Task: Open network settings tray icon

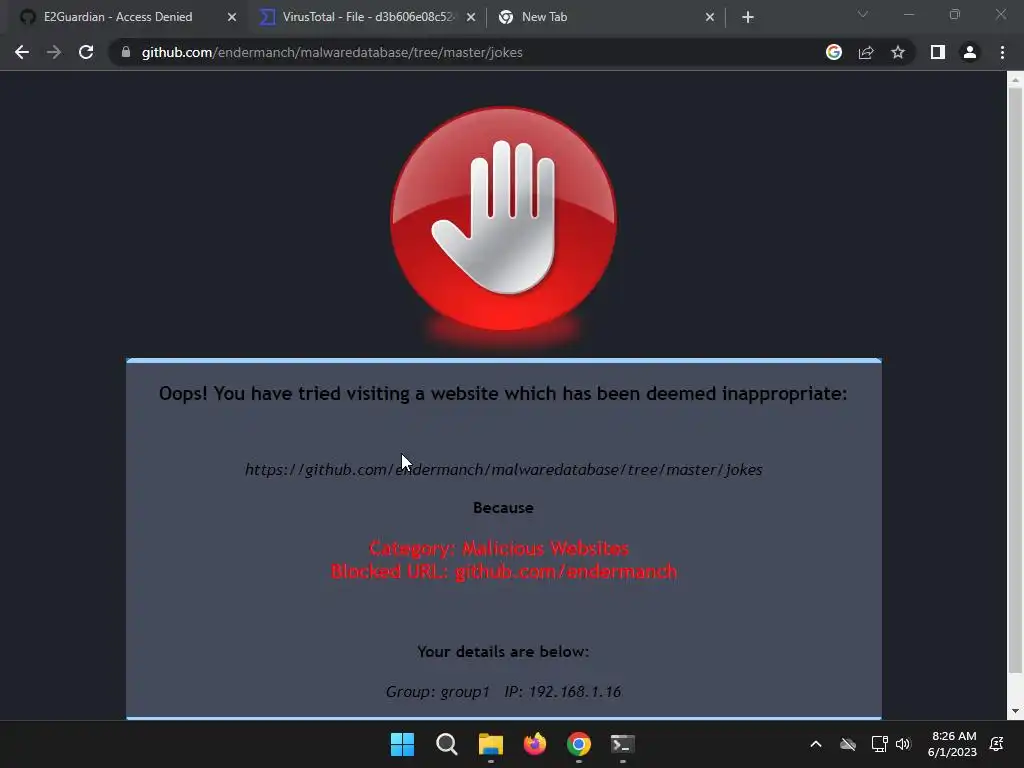Action: (880, 744)
